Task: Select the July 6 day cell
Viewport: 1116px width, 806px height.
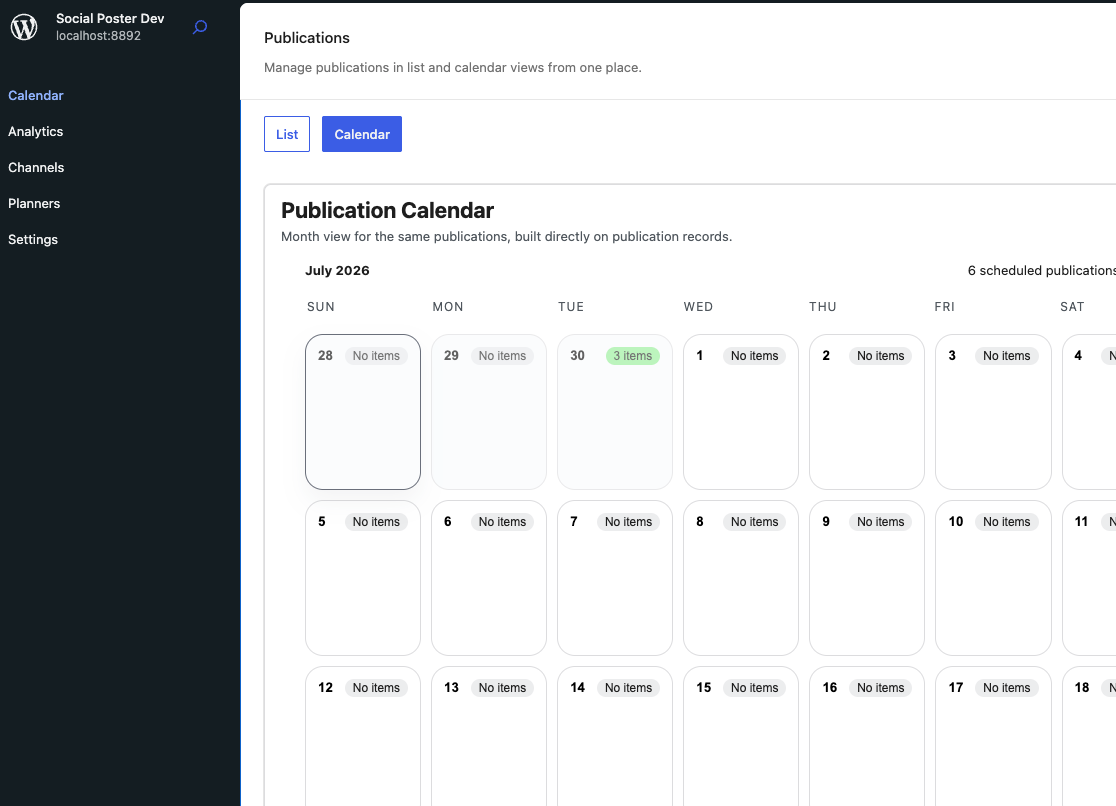Action: (489, 577)
